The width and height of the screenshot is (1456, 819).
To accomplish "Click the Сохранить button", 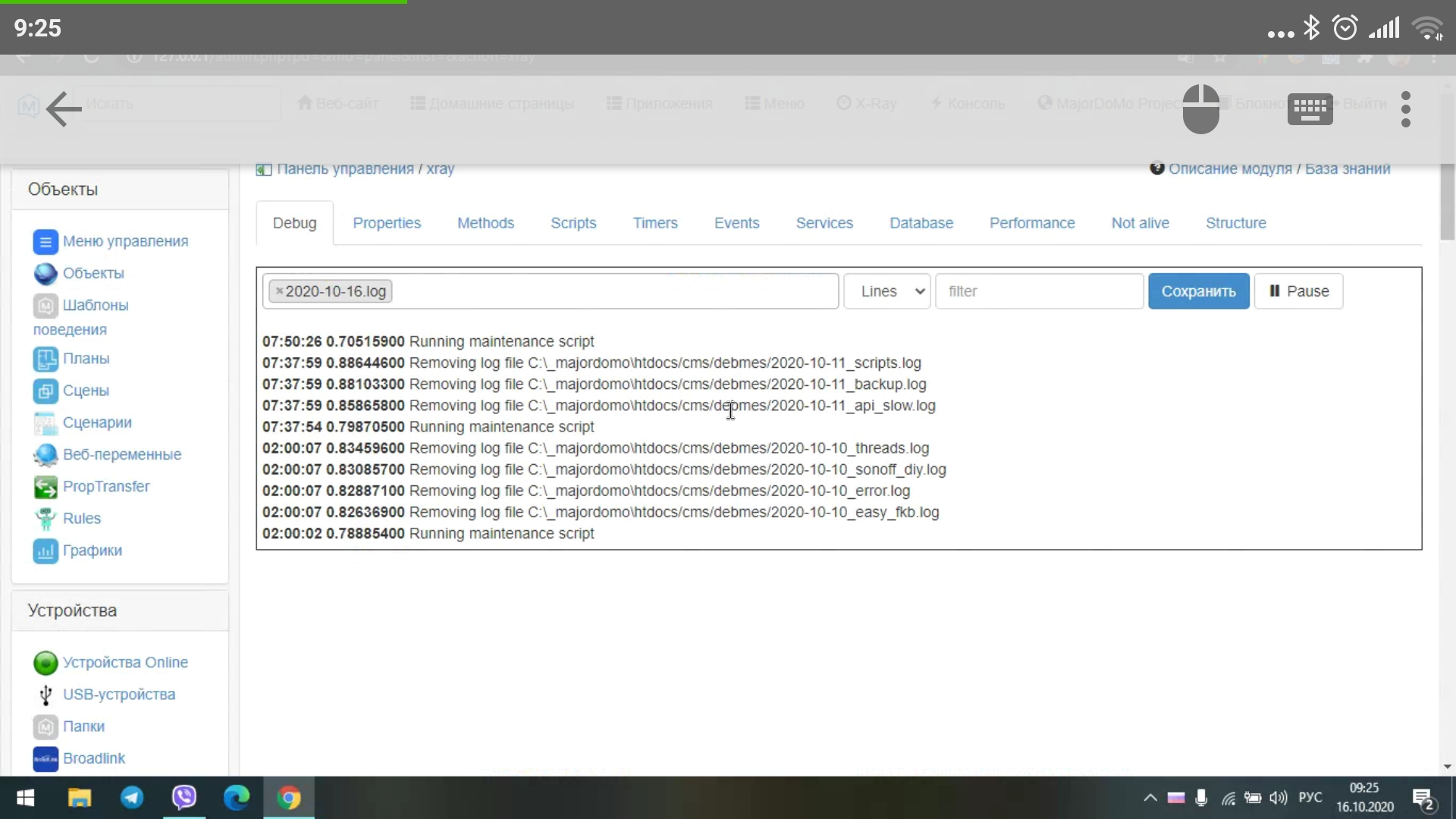I will point(1198,291).
